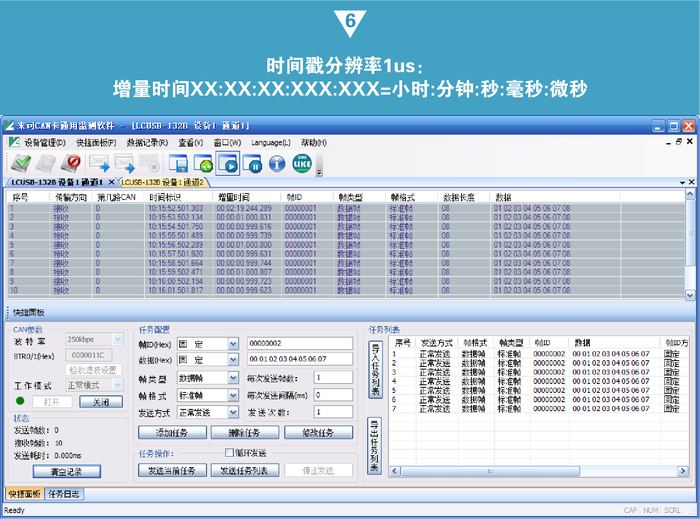700x519 pixels.
Task: Click the green K logo in menu bar
Action: [14, 142]
